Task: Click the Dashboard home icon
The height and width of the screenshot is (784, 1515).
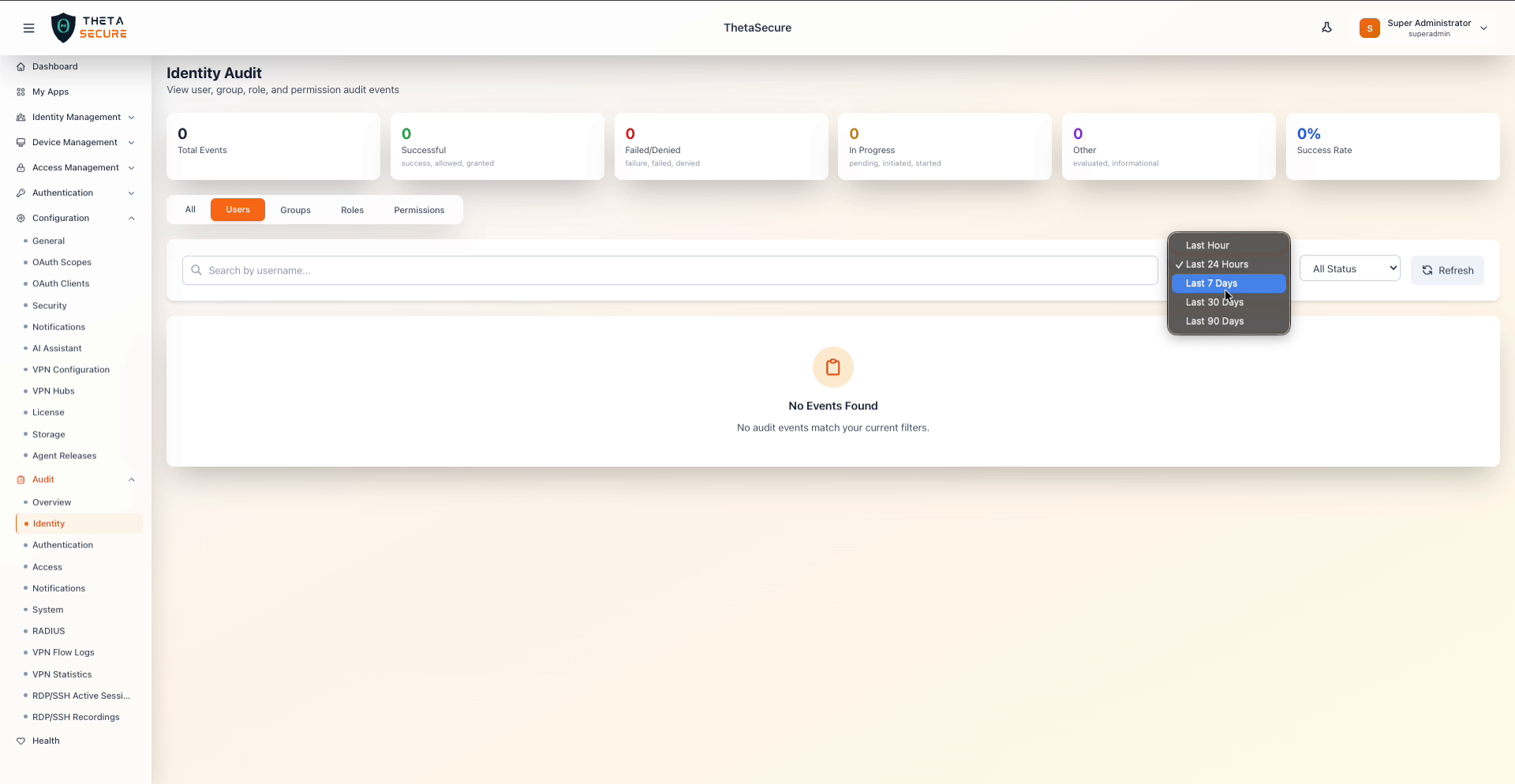Action: tap(20, 66)
